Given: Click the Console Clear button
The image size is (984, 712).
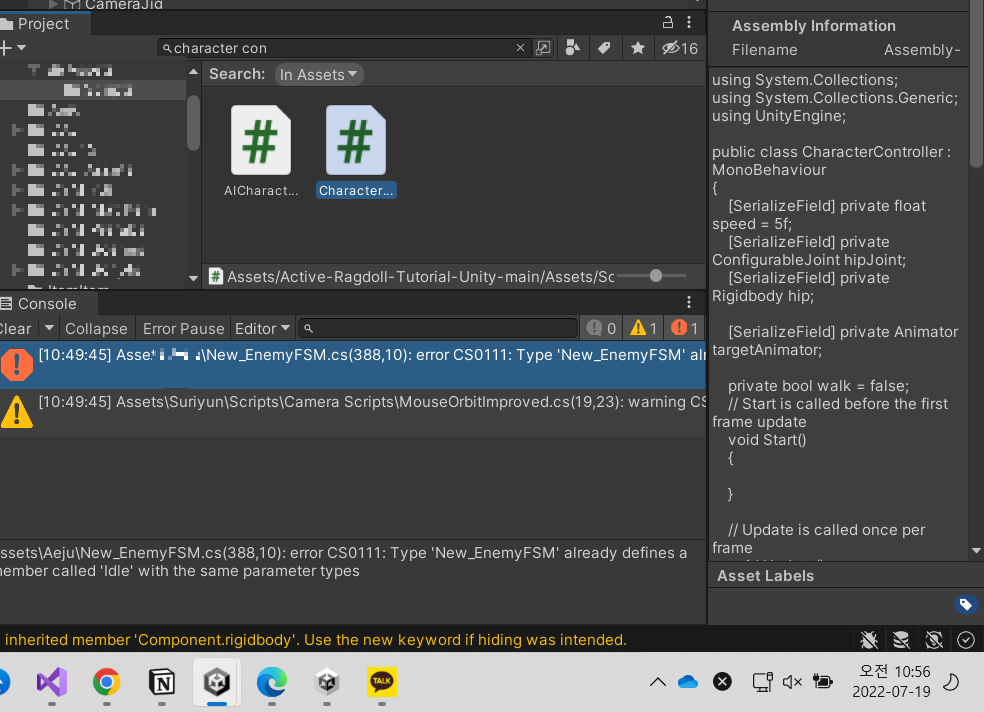Looking at the screenshot, I should (x=16, y=329).
